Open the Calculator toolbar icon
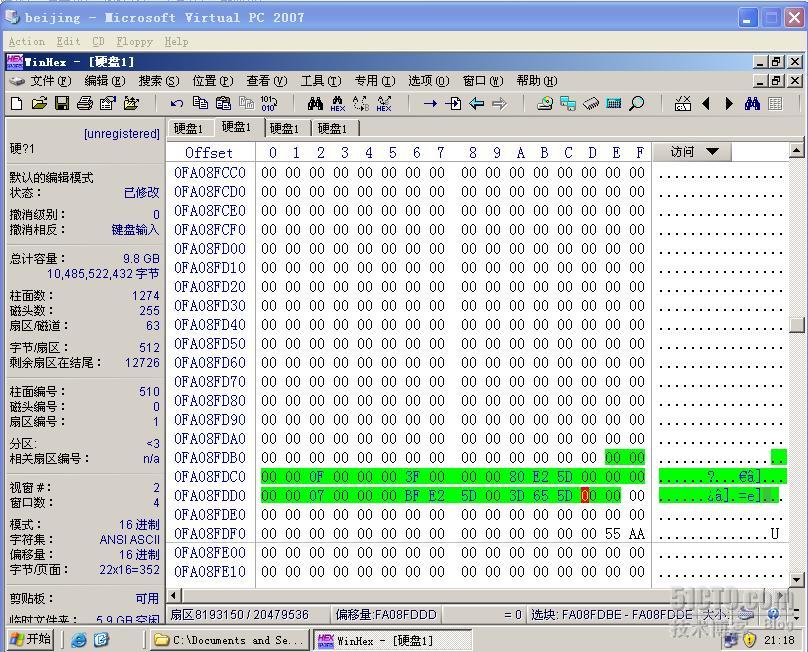The width and height of the screenshot is (808, 652). pyautogui.click(x=614, y=104)
